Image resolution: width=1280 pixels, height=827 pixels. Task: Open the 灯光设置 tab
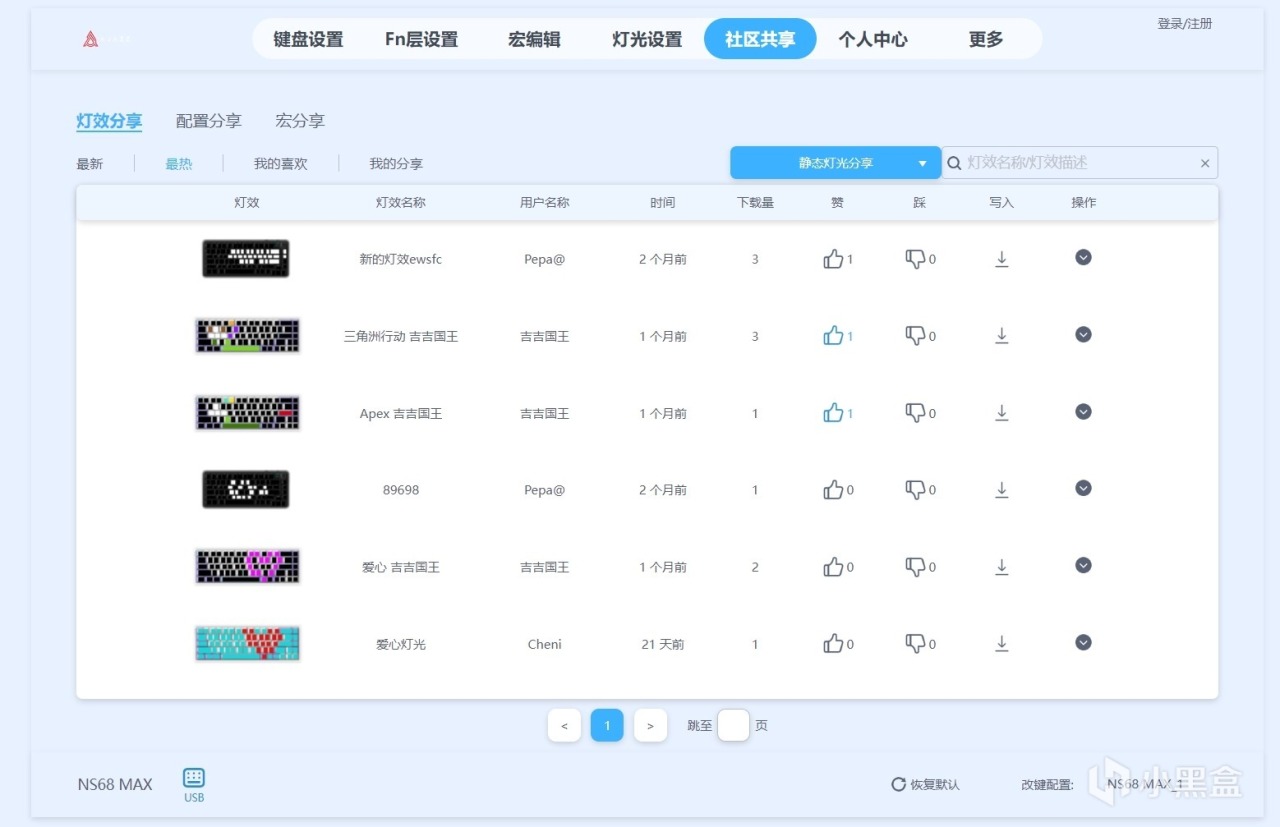[647, 40]
